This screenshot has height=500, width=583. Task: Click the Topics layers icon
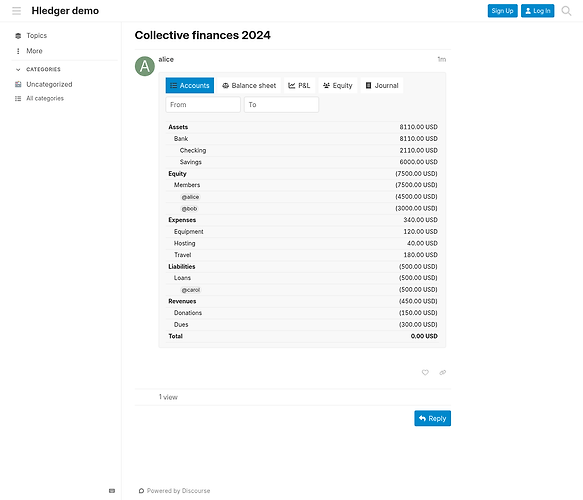click(18, 36)
